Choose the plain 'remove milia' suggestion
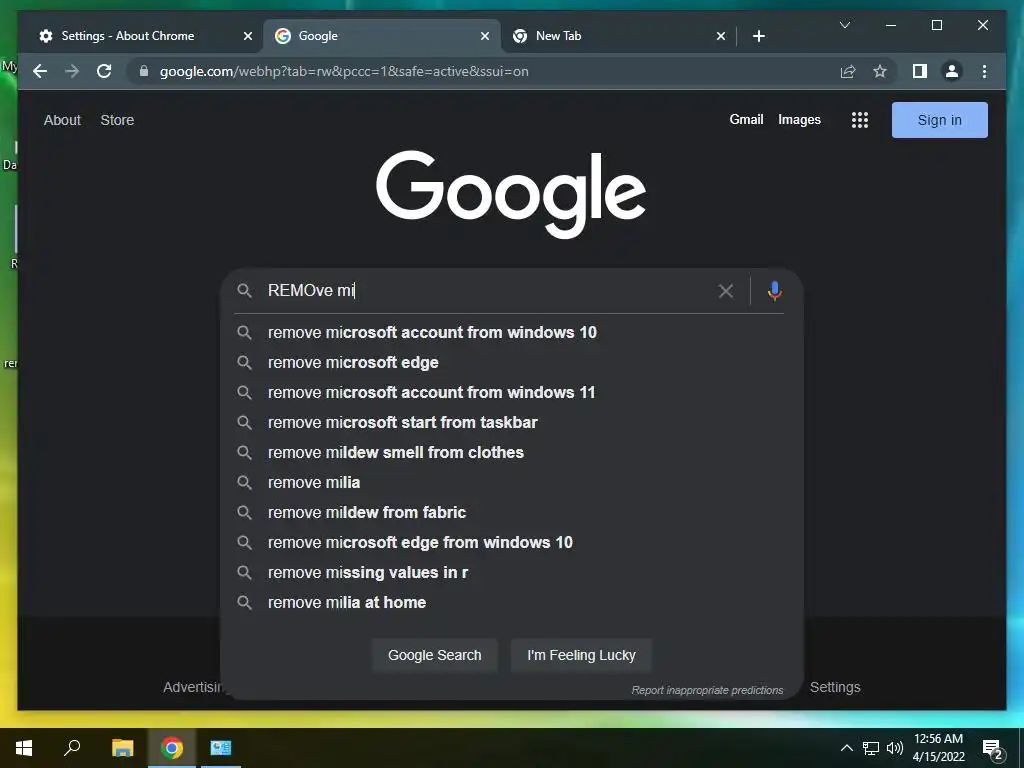 [511, 483]
